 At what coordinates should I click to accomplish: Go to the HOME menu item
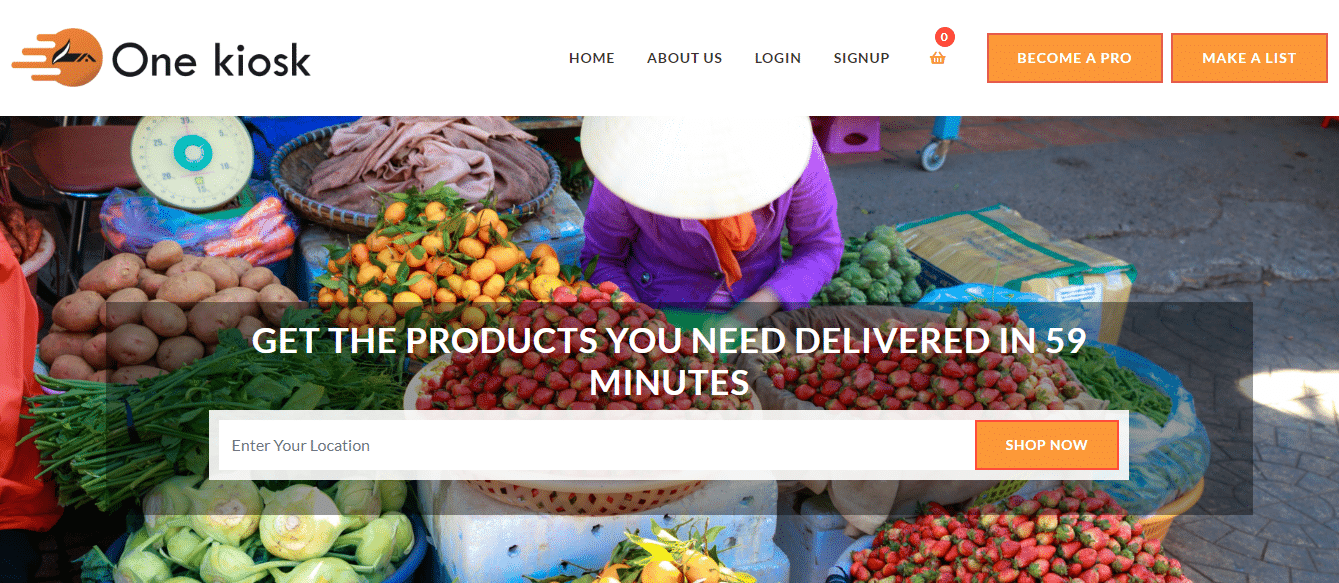point(592,58)
